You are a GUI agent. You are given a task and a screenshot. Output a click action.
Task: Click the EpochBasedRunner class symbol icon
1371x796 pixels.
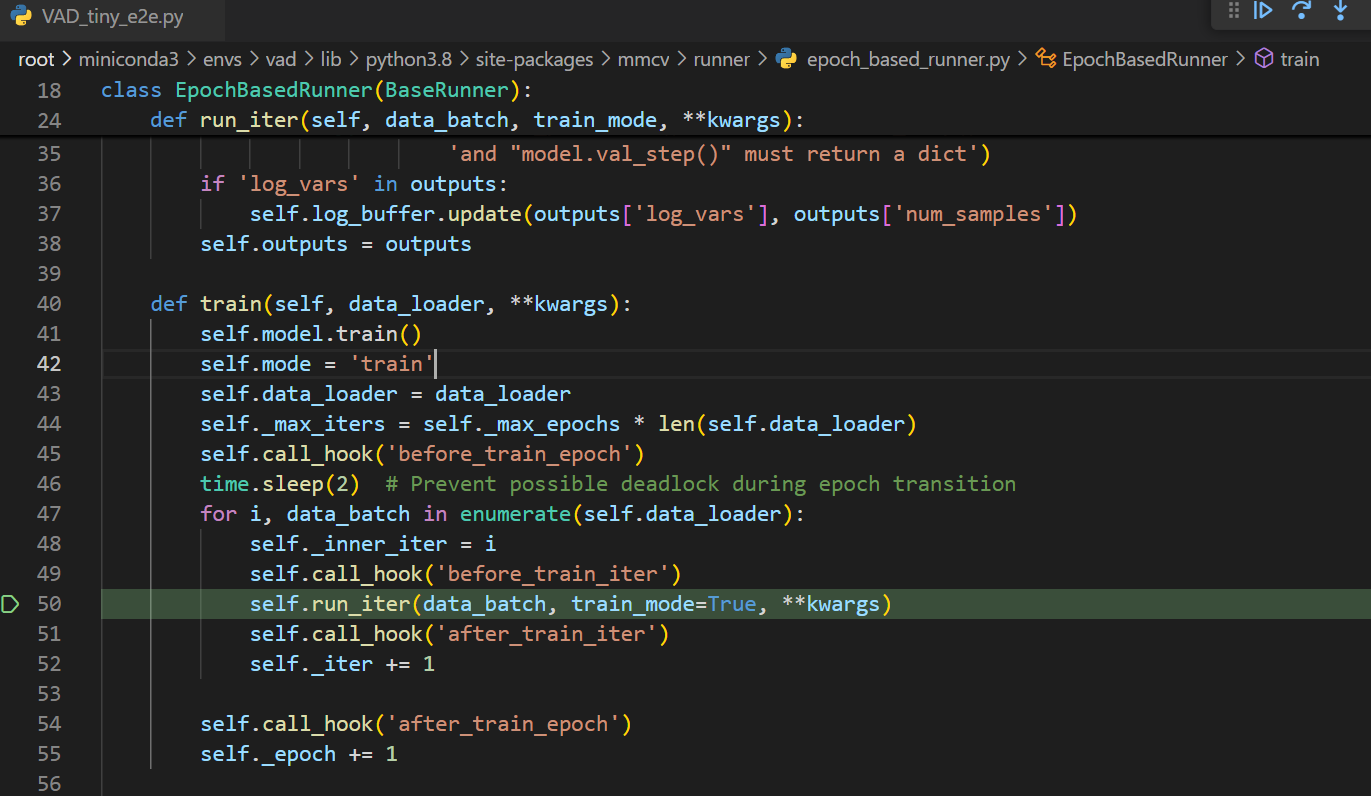pos(1046,59)
